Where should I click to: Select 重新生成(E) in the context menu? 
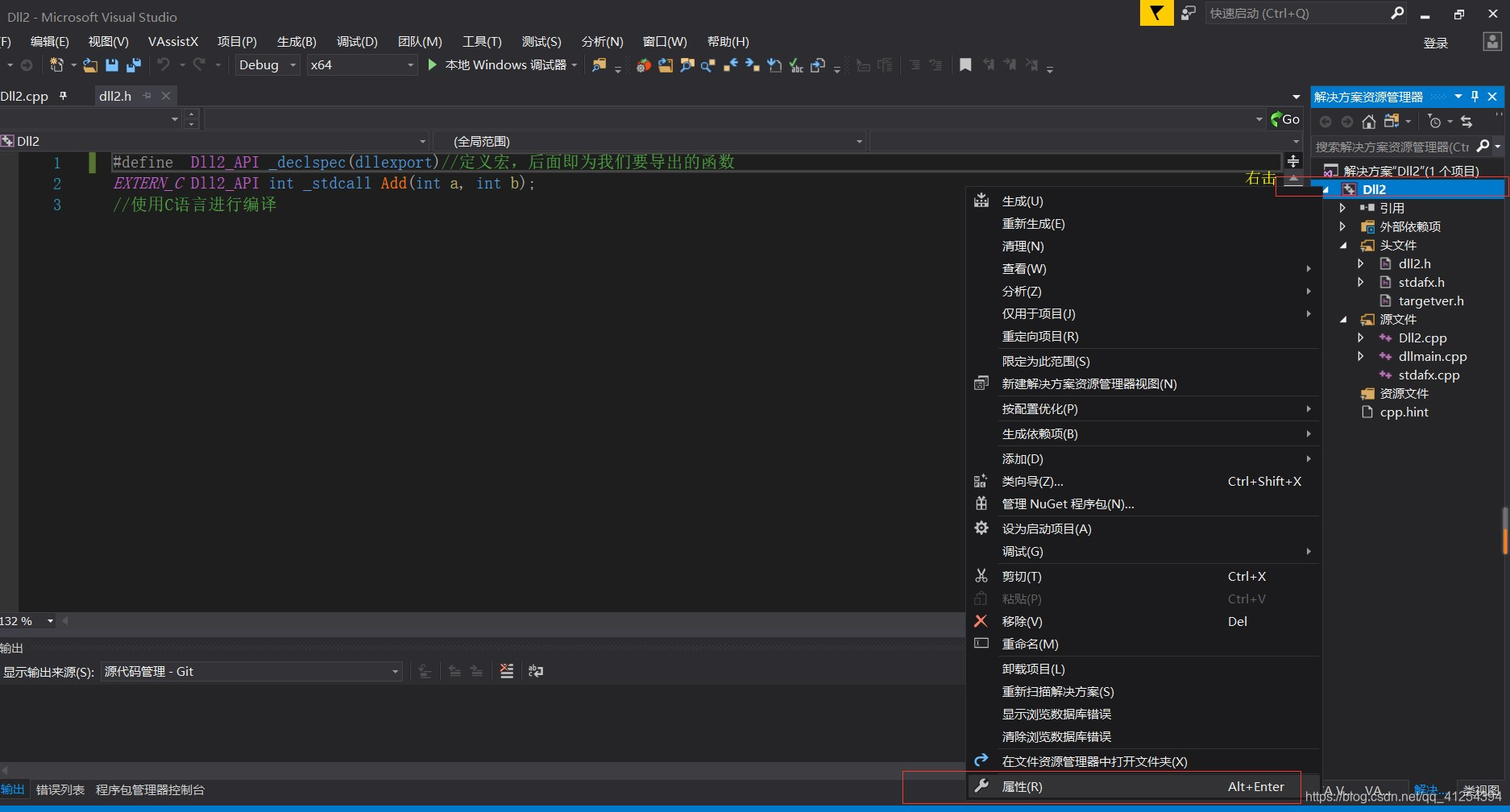[x=1142, y=223]
